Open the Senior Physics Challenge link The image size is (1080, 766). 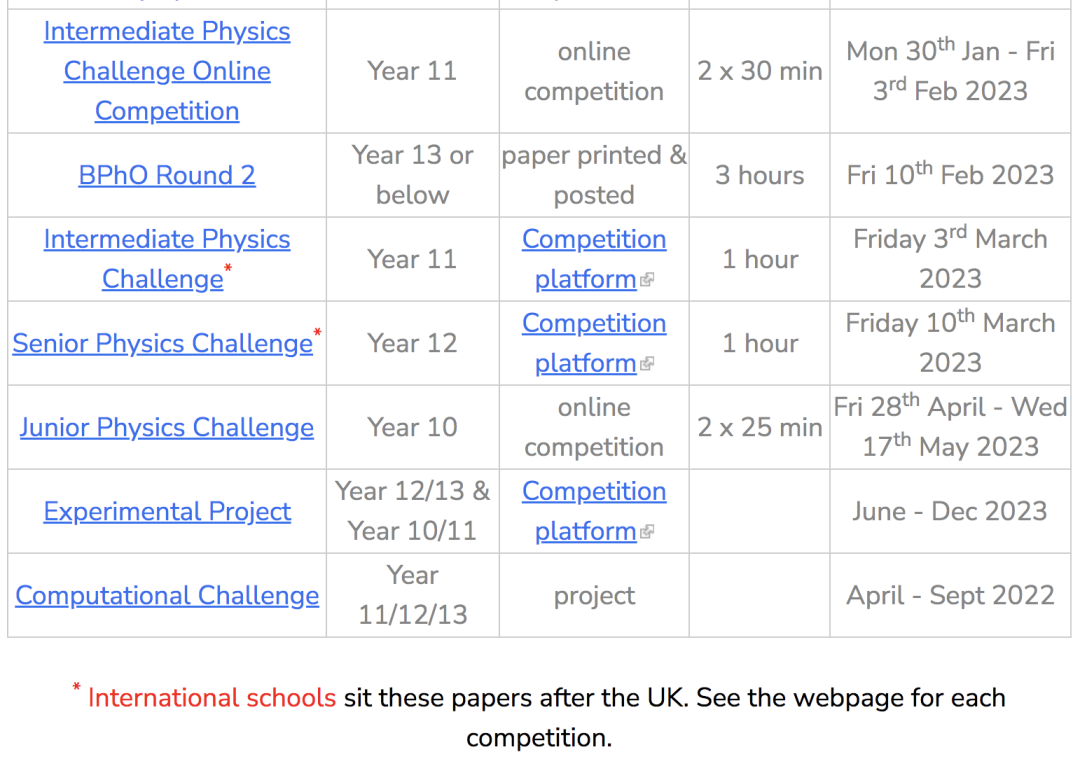coord(162,343)
